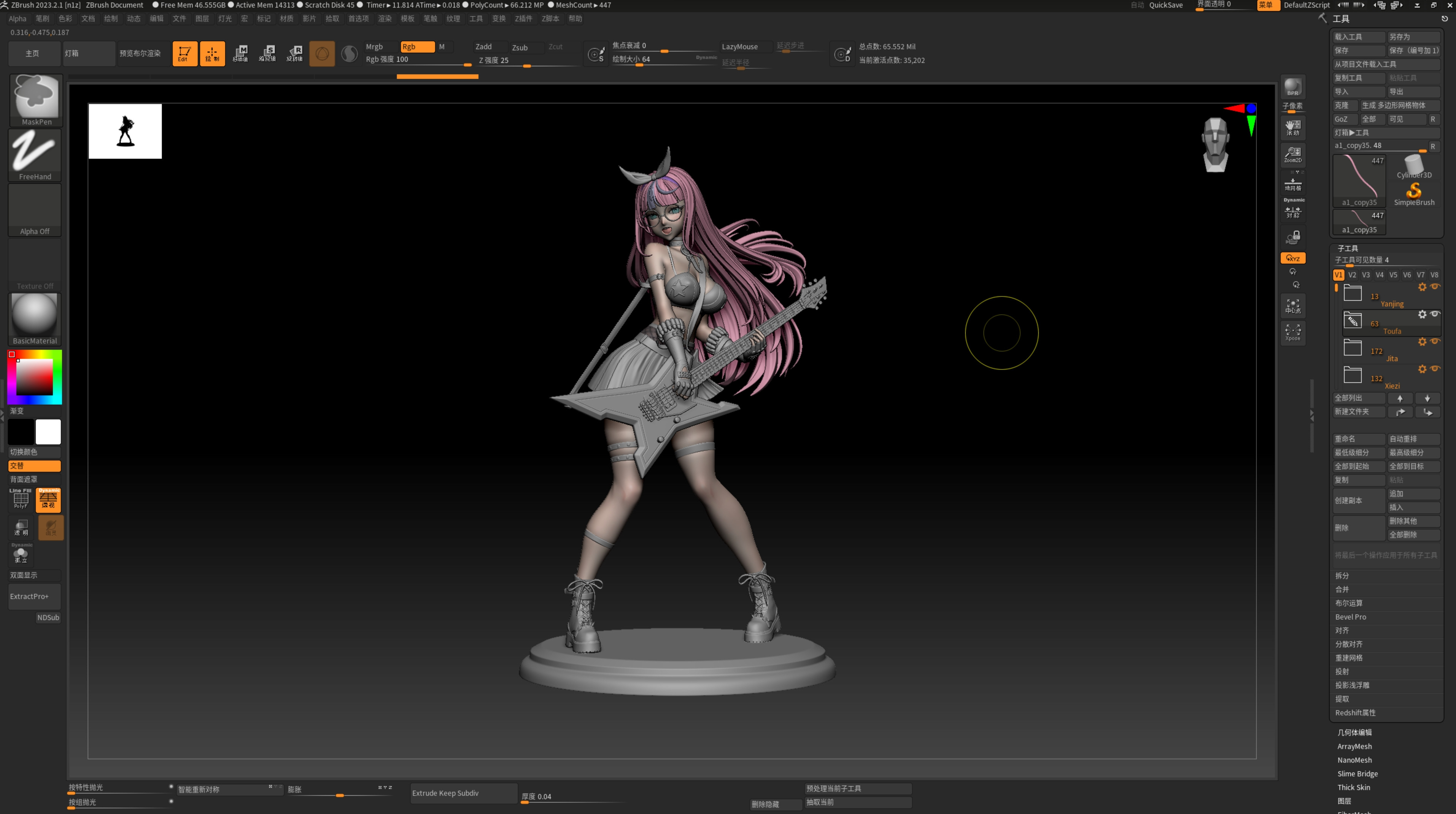This screenshot has height=814, width=1456.
Task: Expand the ArrayMesh section
Action: click(x=1354, y=746)
